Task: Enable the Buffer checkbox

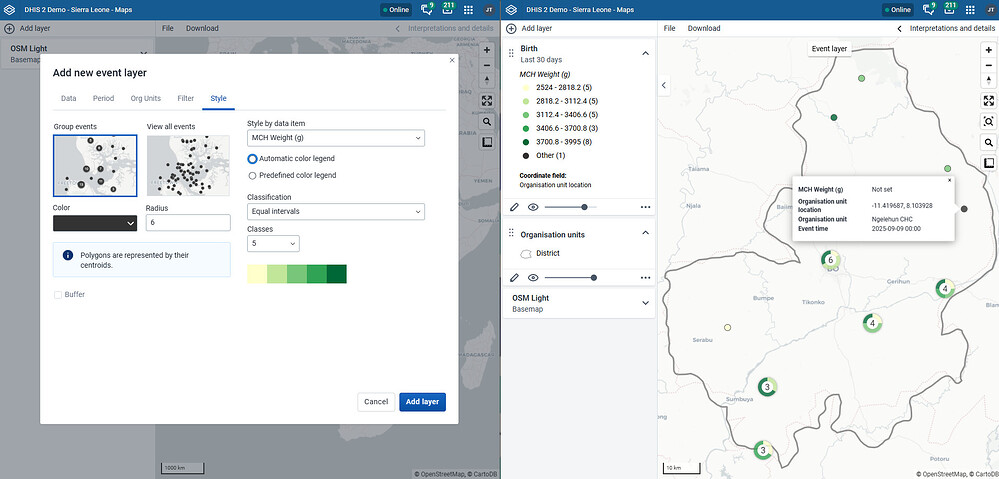Action: [58, 295]
